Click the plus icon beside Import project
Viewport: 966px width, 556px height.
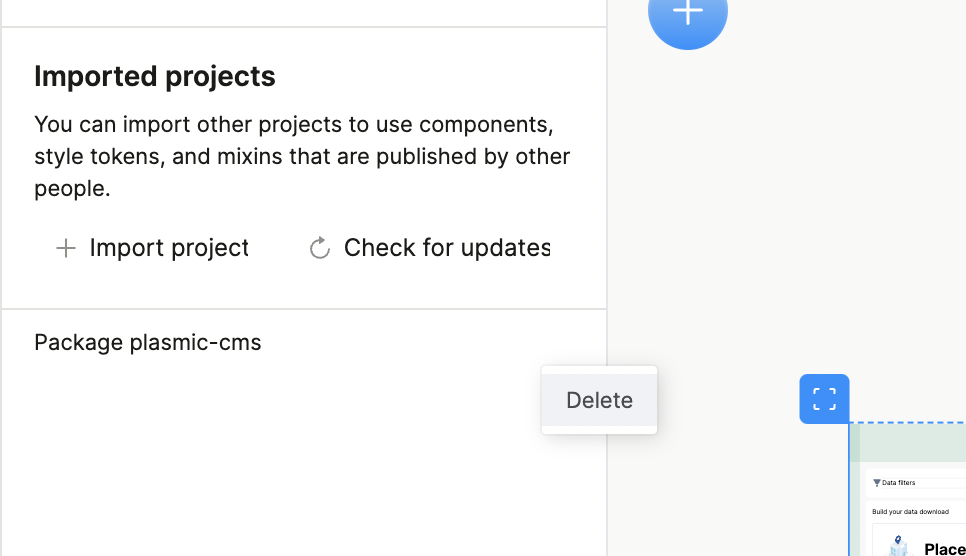65,248
